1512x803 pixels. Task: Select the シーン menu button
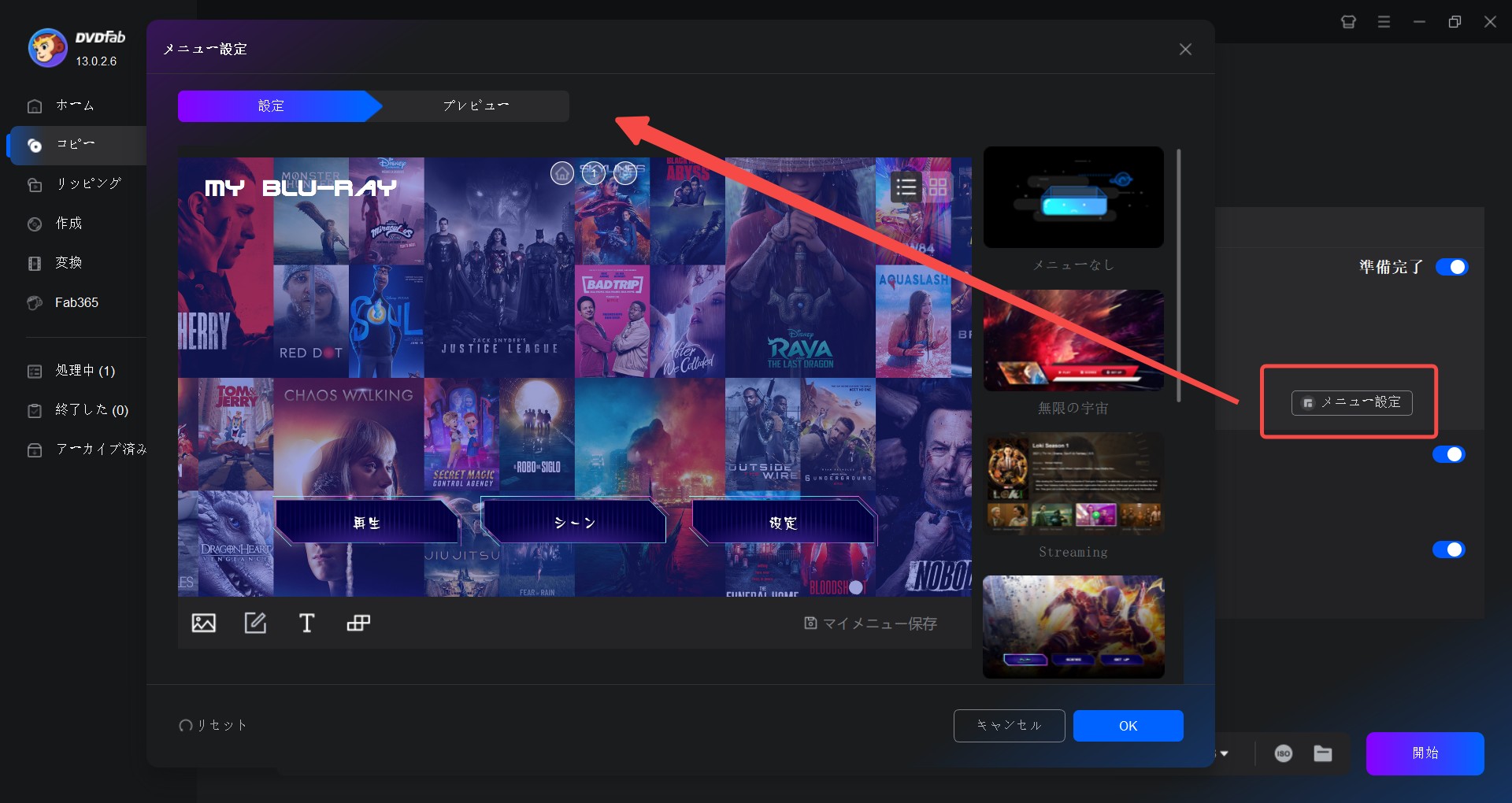575,522
